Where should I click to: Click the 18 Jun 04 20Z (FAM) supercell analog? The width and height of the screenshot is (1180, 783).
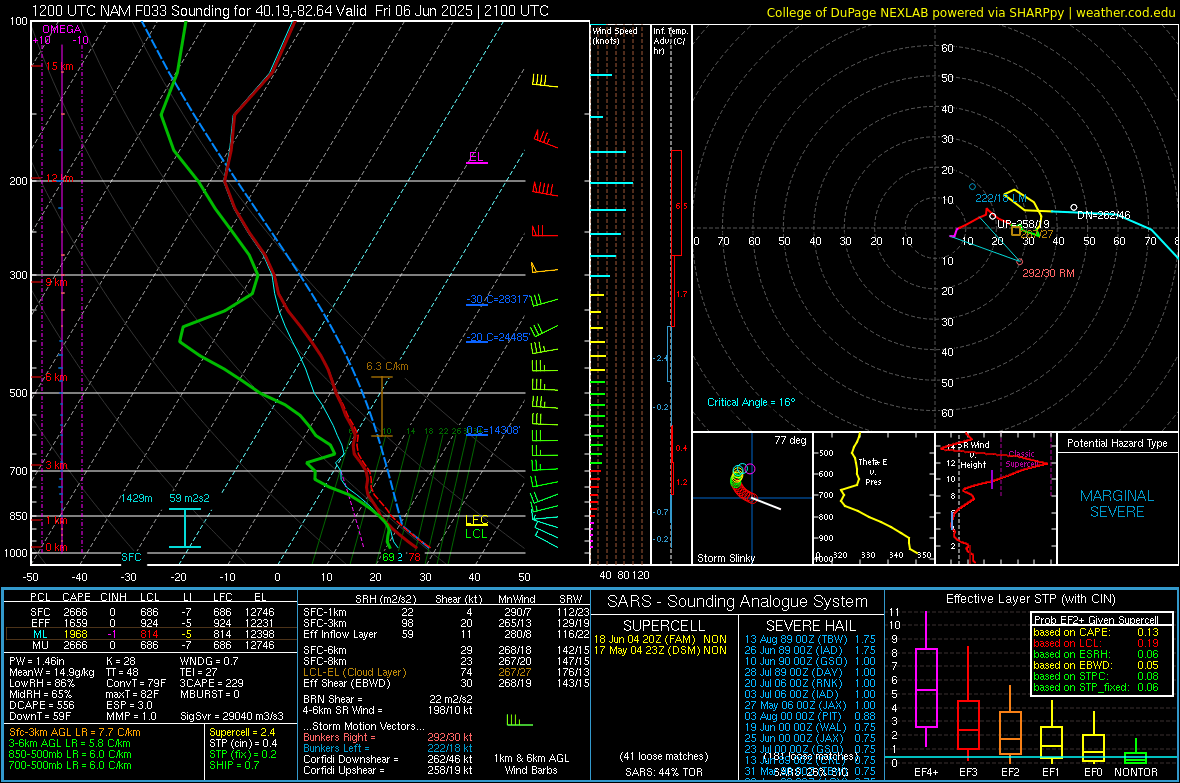coord(660,638)
